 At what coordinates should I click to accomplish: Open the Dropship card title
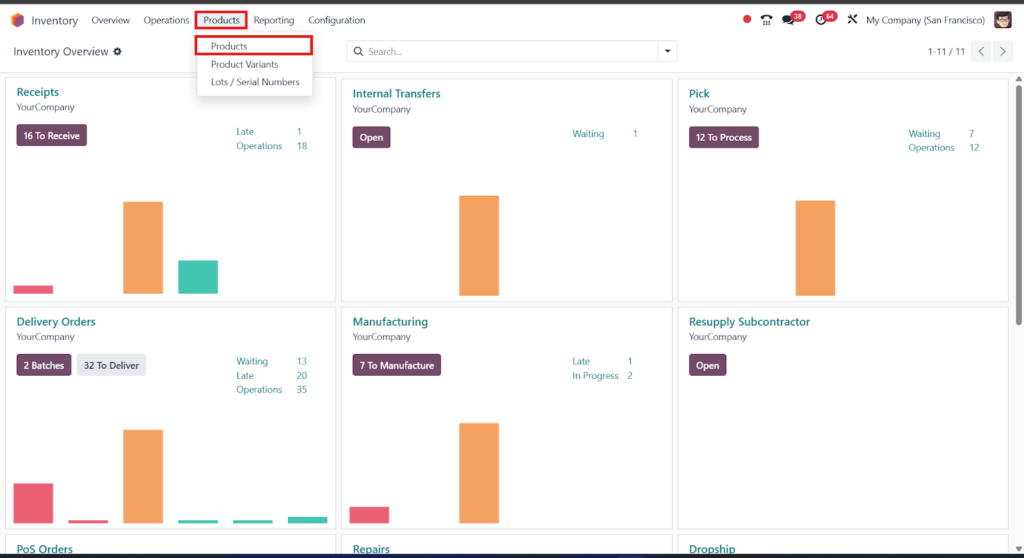point(712,549)
